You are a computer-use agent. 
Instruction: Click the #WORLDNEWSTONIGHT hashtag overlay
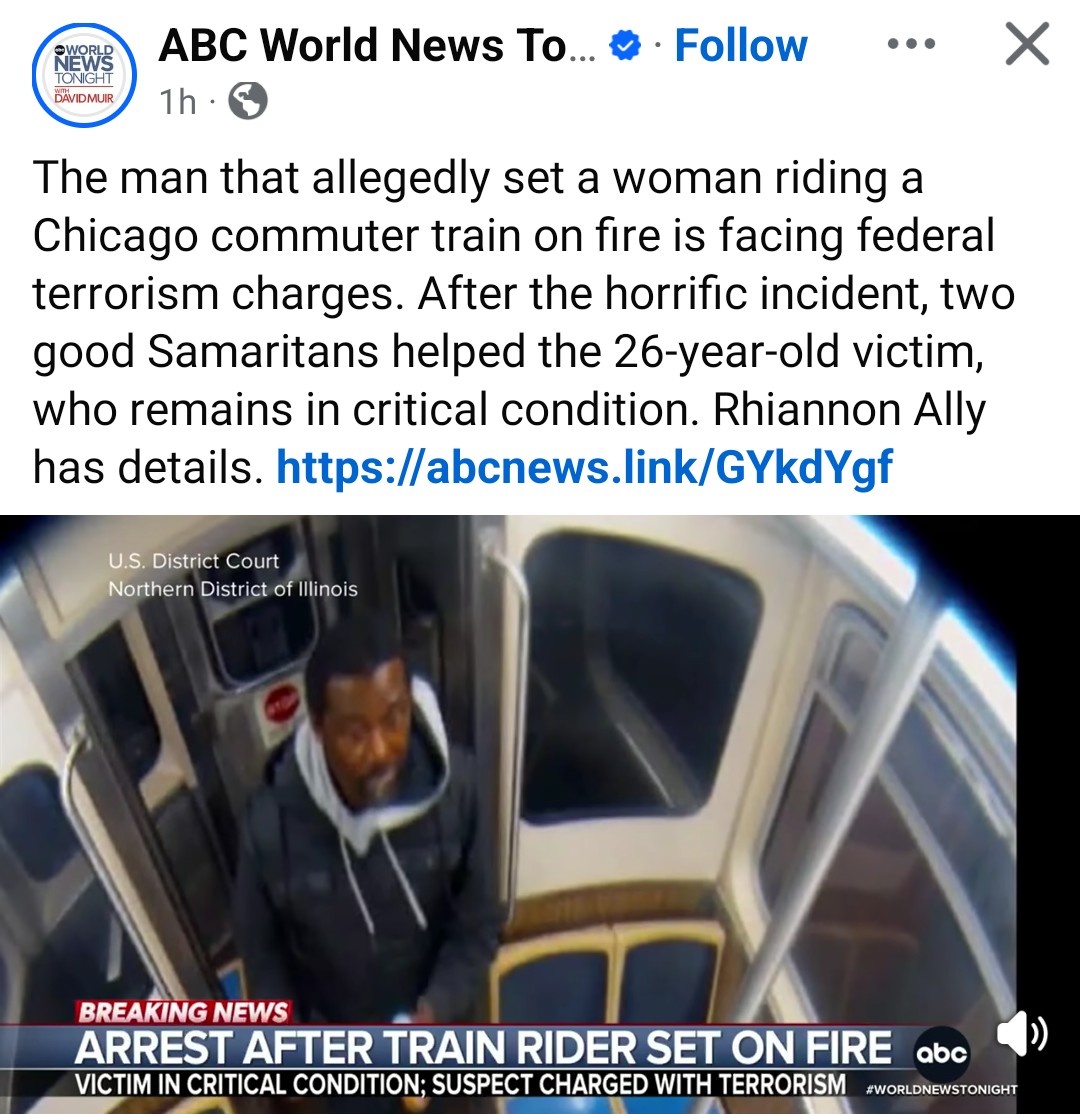tap(941, 1088)
